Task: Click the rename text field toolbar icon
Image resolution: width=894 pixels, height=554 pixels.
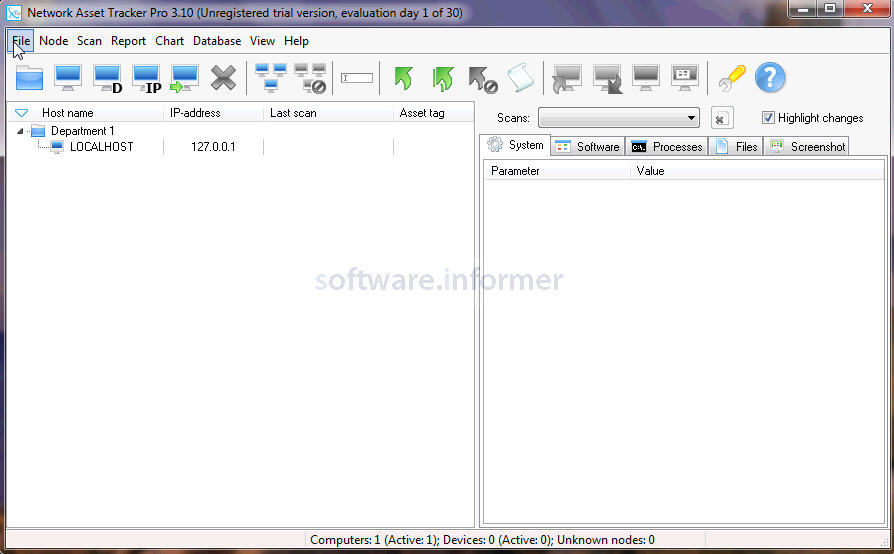Action: click(357, 78)
